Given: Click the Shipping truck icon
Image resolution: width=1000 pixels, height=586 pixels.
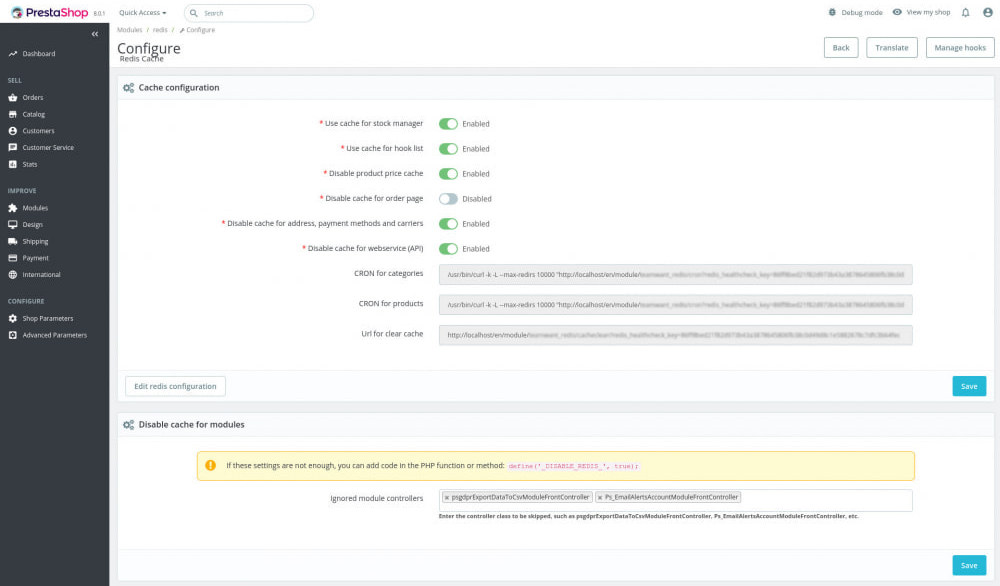Looking at the screenshot, I should coord(13,241).
